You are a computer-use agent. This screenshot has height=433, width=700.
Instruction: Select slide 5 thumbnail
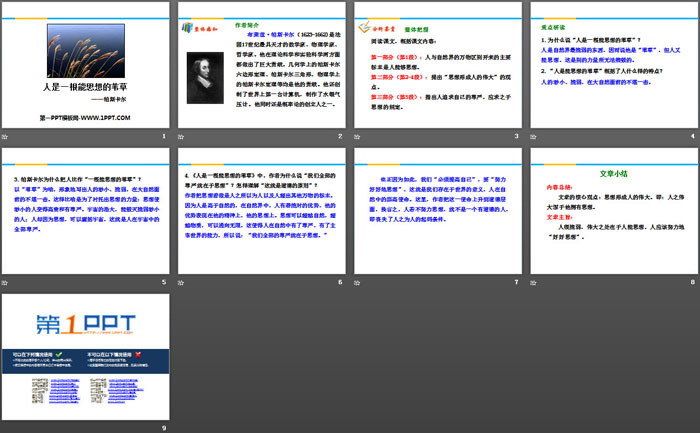coord(86,209)
